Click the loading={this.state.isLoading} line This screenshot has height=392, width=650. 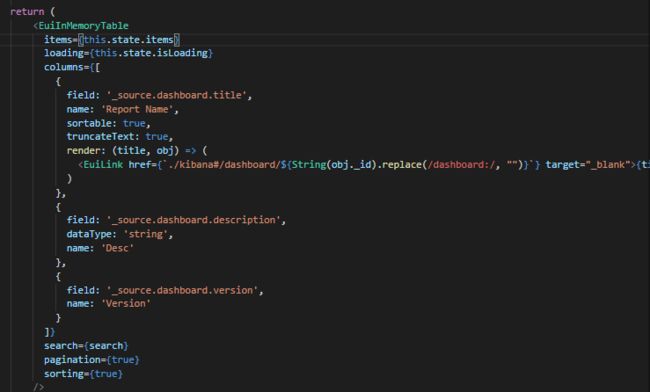point(129,53)
